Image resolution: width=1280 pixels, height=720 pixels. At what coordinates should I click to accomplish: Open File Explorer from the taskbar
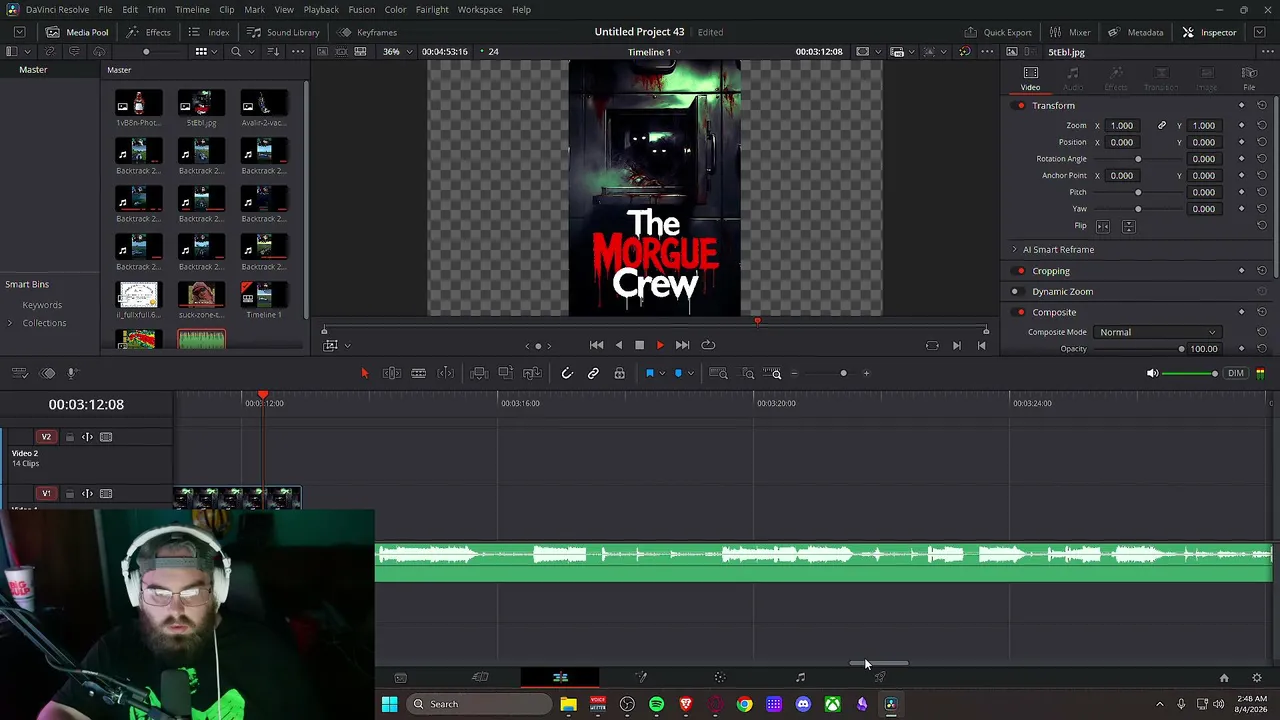point(568,704)
